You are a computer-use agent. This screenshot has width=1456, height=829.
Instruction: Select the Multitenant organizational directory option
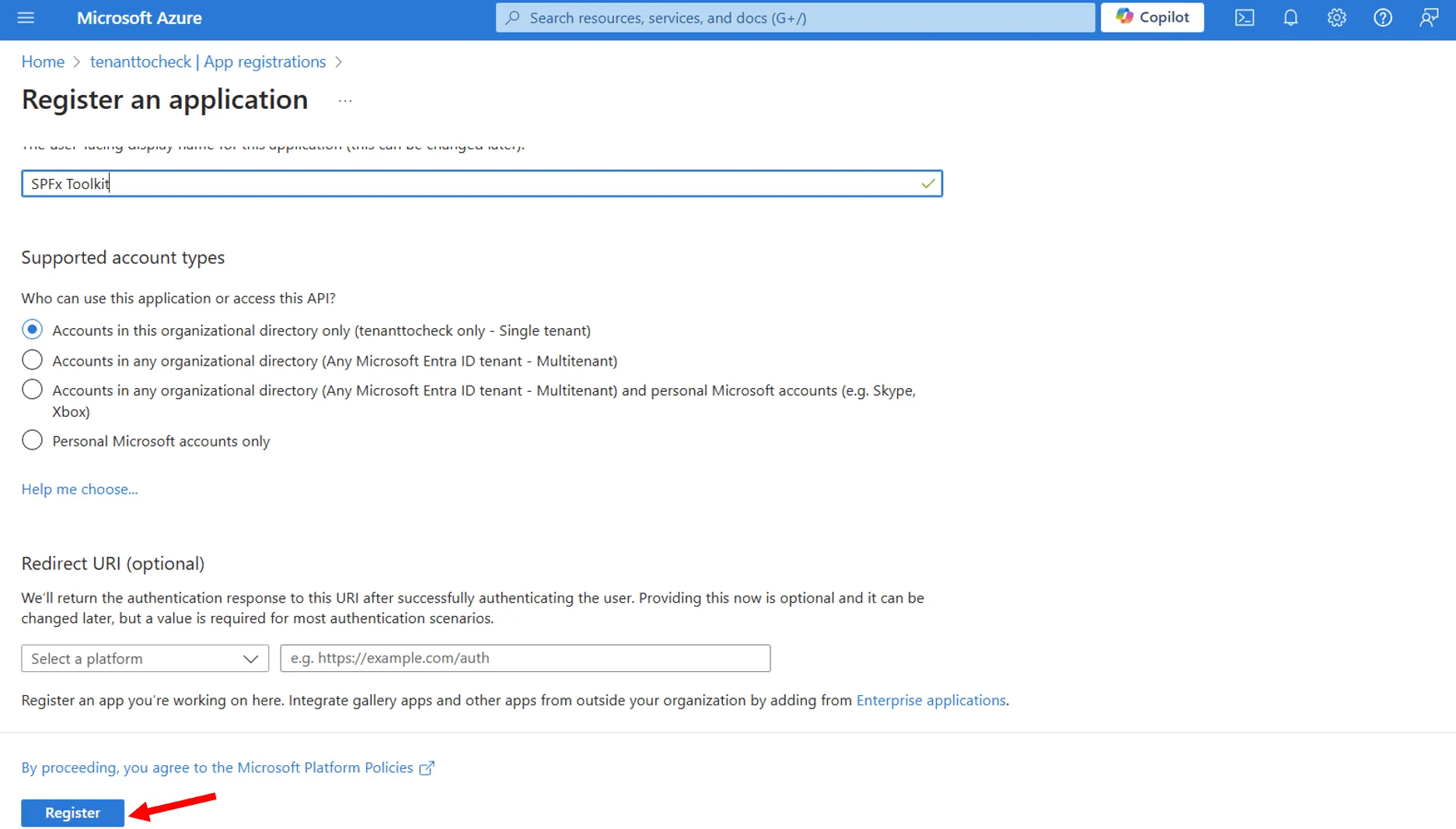[x=32, y=360]
